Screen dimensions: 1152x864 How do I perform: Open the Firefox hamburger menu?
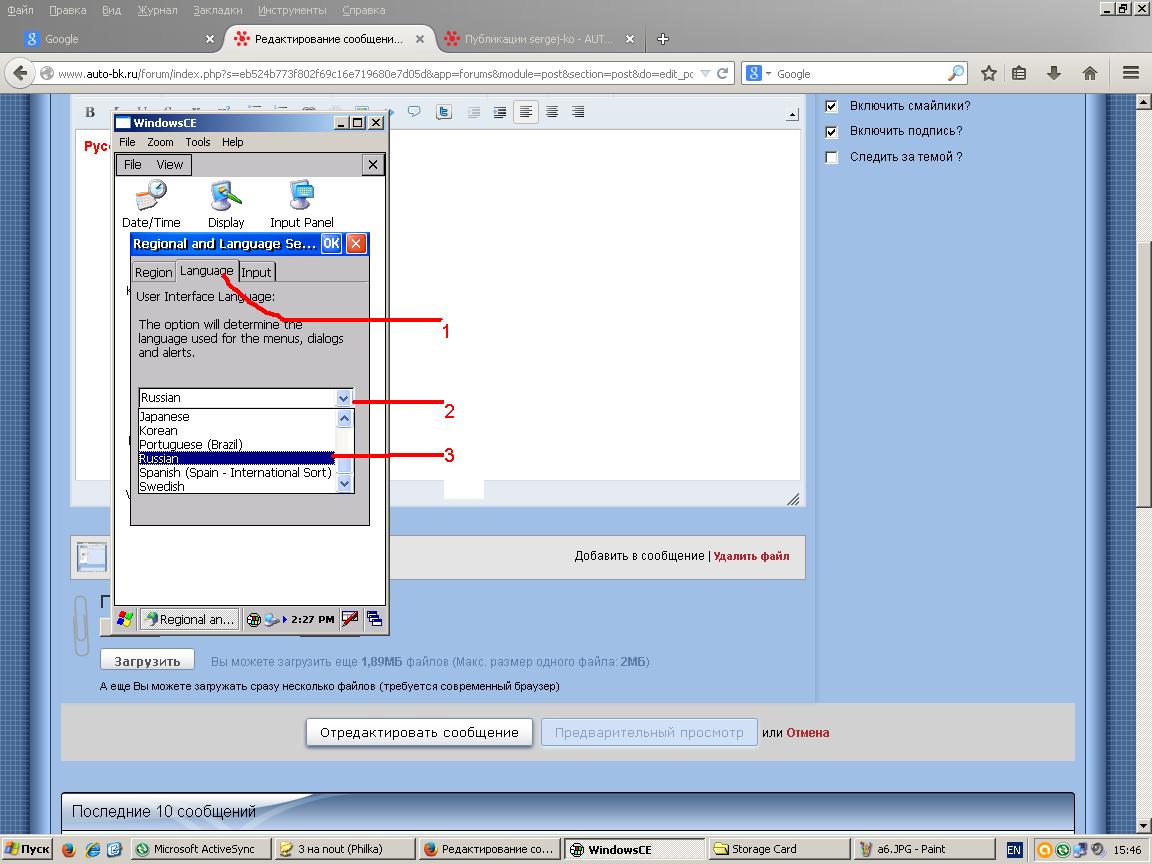1131,73
